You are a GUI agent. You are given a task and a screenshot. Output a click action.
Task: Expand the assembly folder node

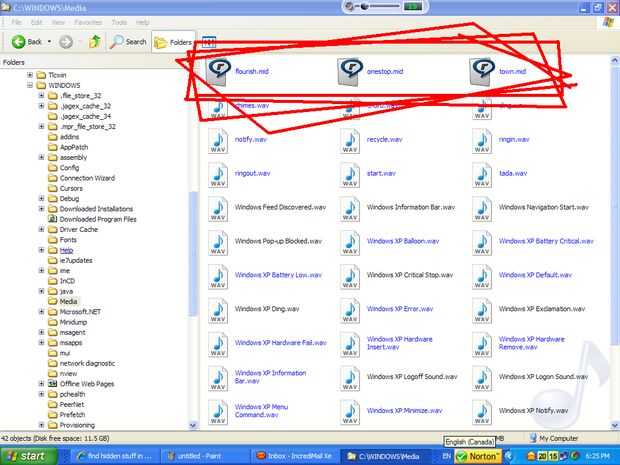click(42, 157)
